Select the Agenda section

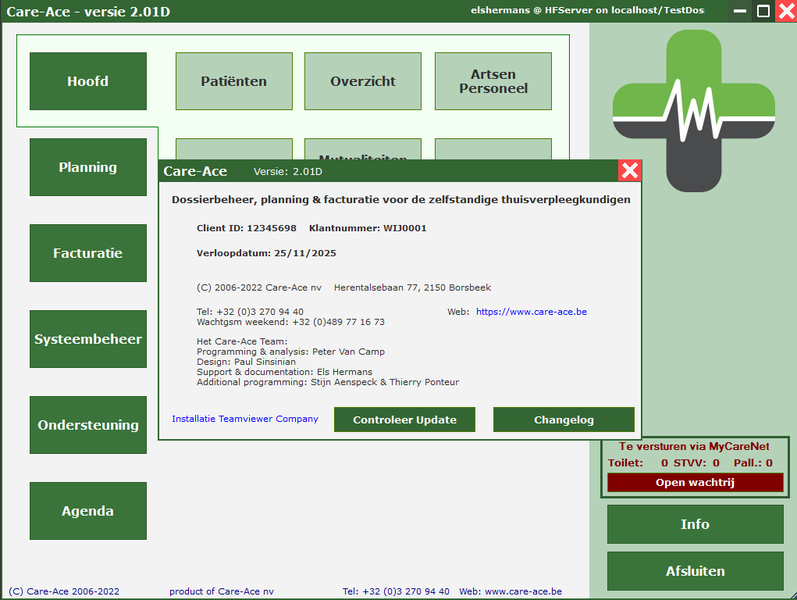(x=88, y=511)
